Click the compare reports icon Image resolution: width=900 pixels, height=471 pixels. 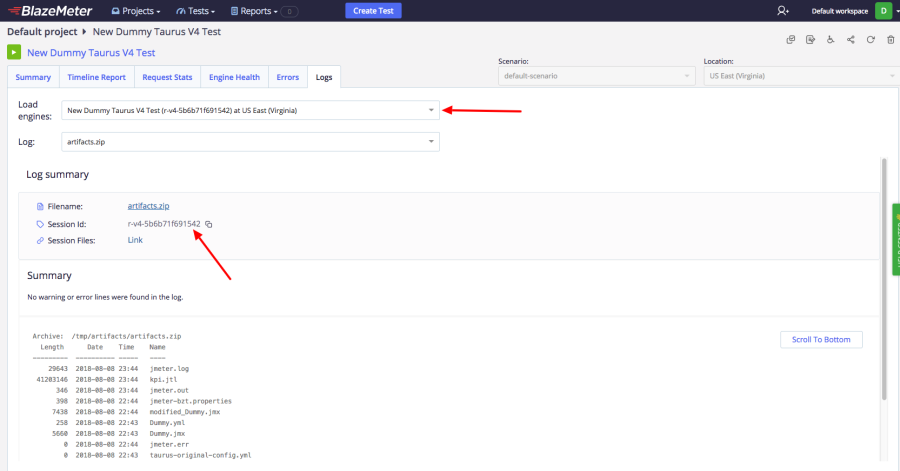click(x=790, y=40)
